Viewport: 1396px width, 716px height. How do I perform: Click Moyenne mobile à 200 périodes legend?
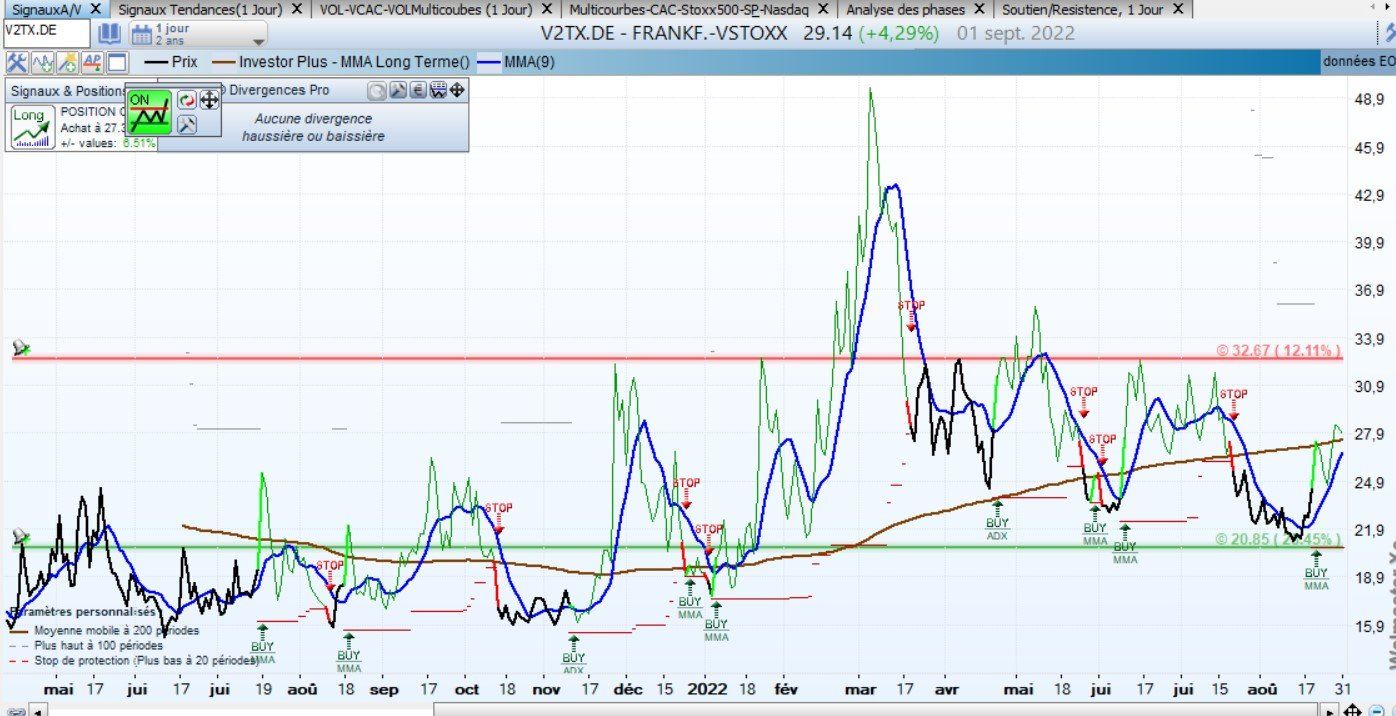pyautogui.click(x=104, y=631)
